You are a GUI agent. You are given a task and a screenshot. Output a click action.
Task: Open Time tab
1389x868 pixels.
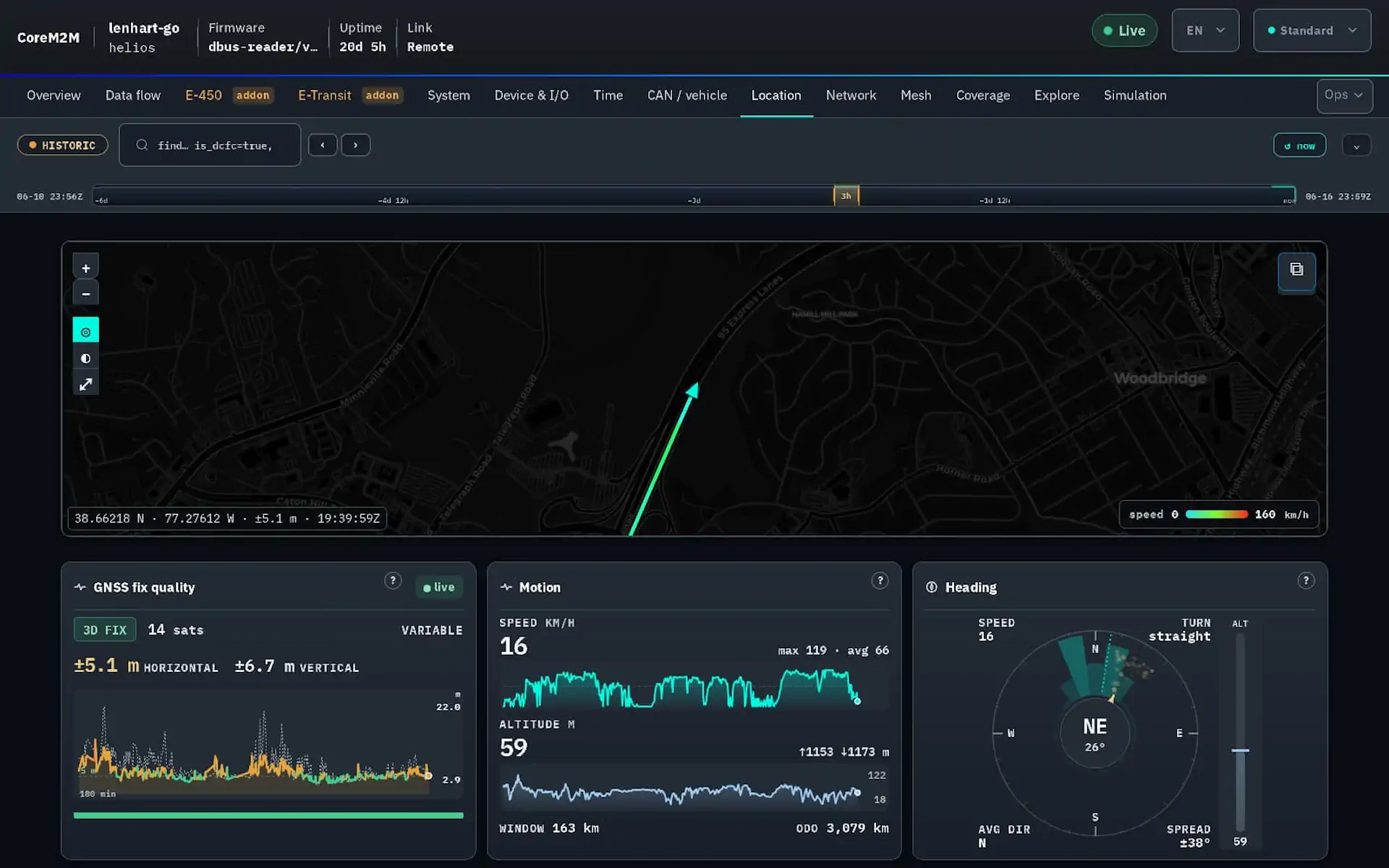coord(608,95)
